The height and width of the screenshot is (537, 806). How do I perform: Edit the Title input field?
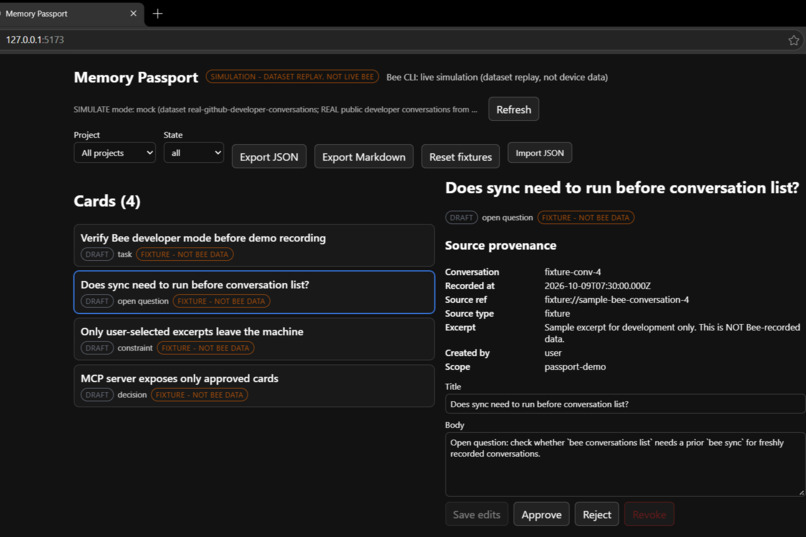click(x=625, y=404)
